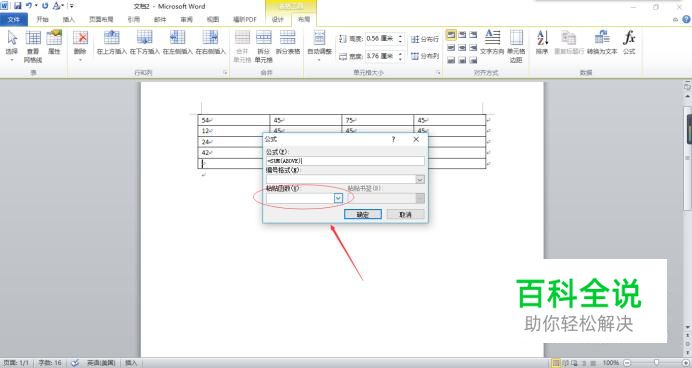Open the Paste function (粘贴函数) dropdown

pos(338,198)
